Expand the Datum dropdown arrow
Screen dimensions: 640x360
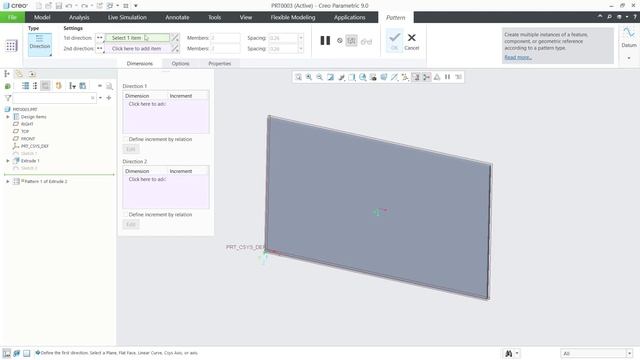(629, 58)
